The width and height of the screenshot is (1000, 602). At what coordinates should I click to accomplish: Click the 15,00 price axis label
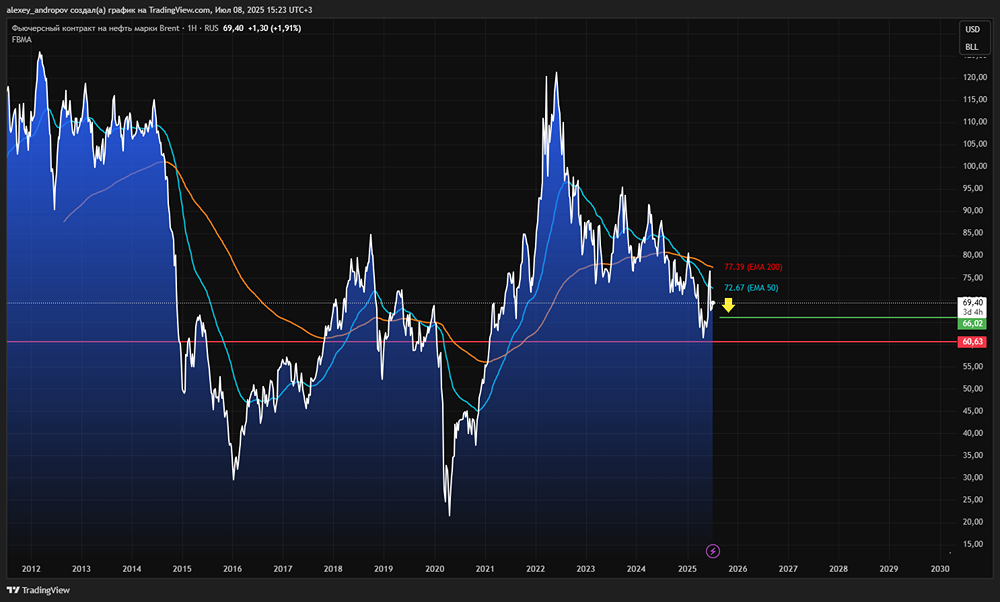pos(973,544)
